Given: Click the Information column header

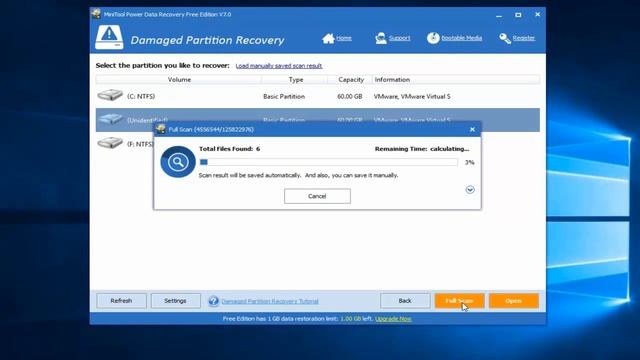Looking at the screenshot, I should tap(456, 80).
